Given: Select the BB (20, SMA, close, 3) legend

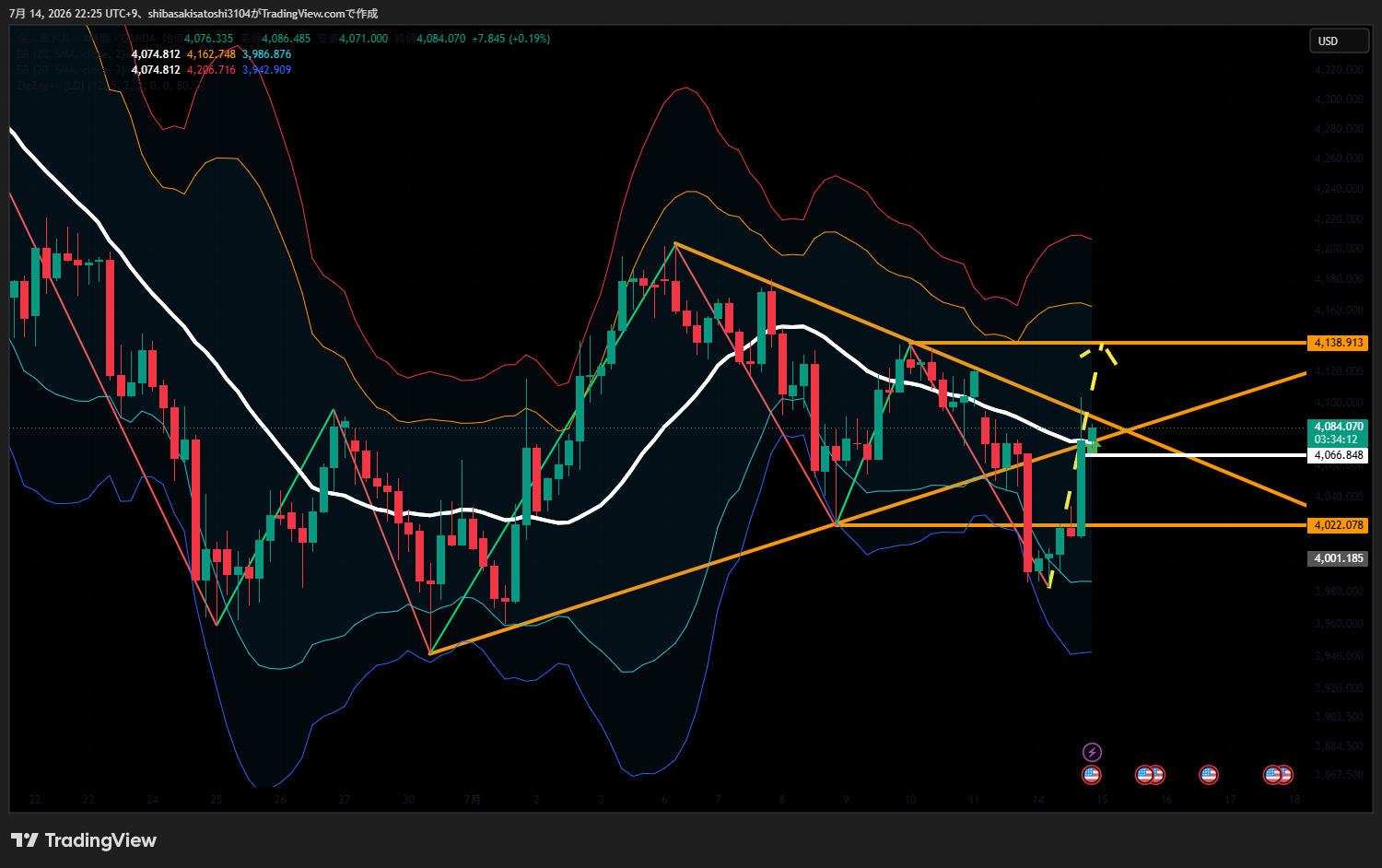Looking at the screenshot, I should pos(71,70).
